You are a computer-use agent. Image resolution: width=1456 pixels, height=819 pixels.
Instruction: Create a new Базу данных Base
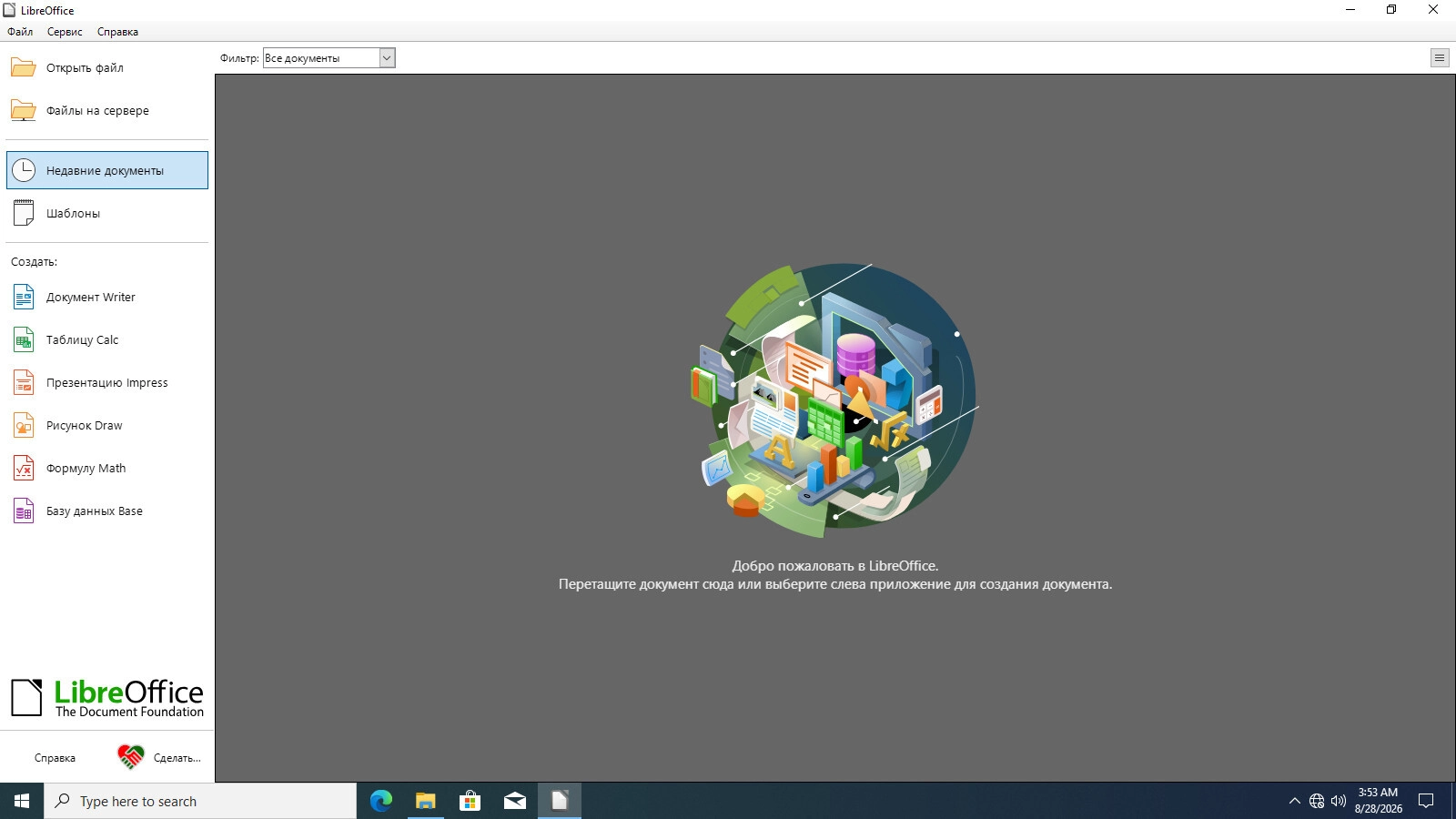tap(107, 511)
